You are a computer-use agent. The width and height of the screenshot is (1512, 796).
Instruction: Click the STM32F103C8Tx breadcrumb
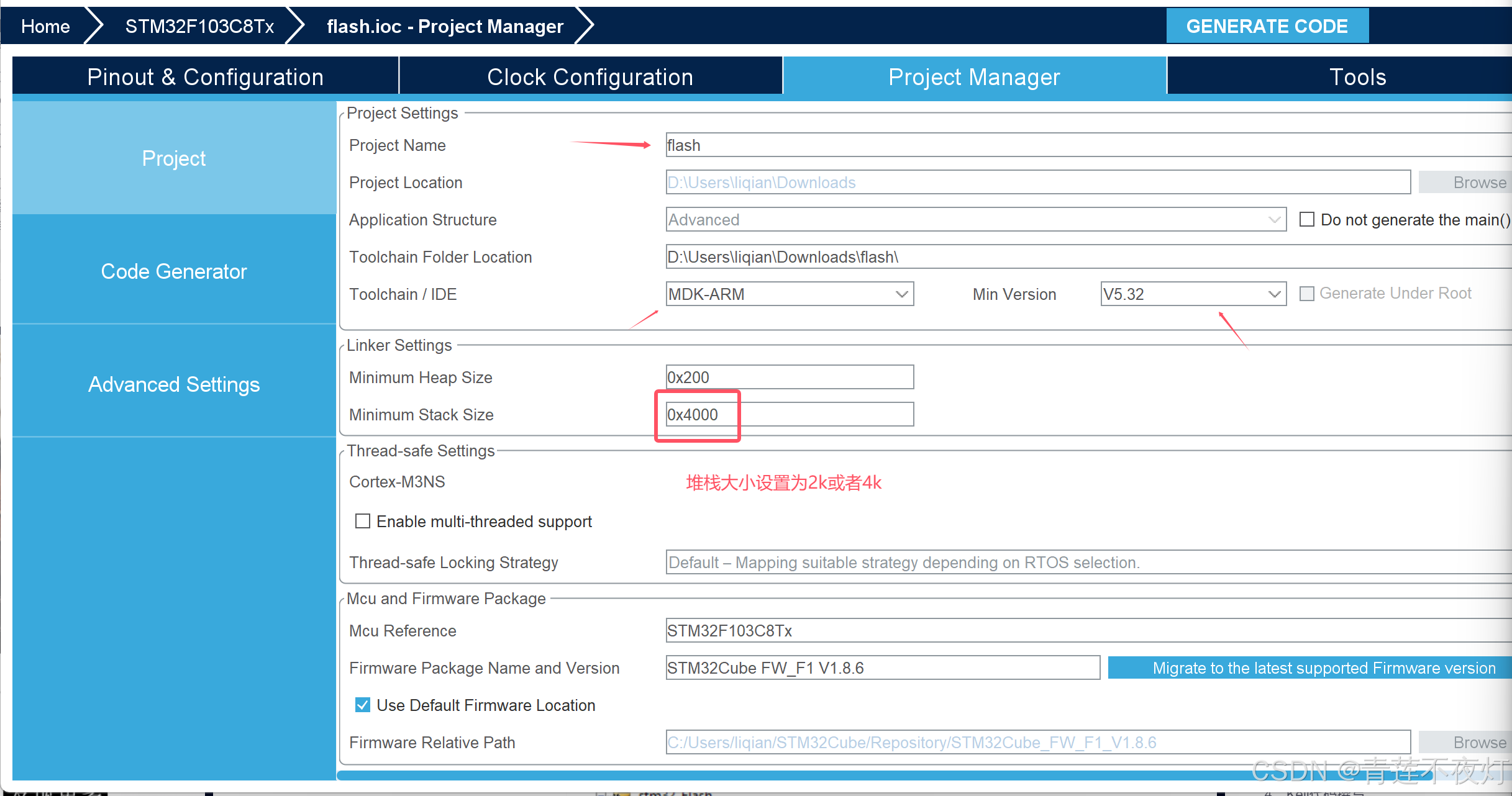pos(199,26)
